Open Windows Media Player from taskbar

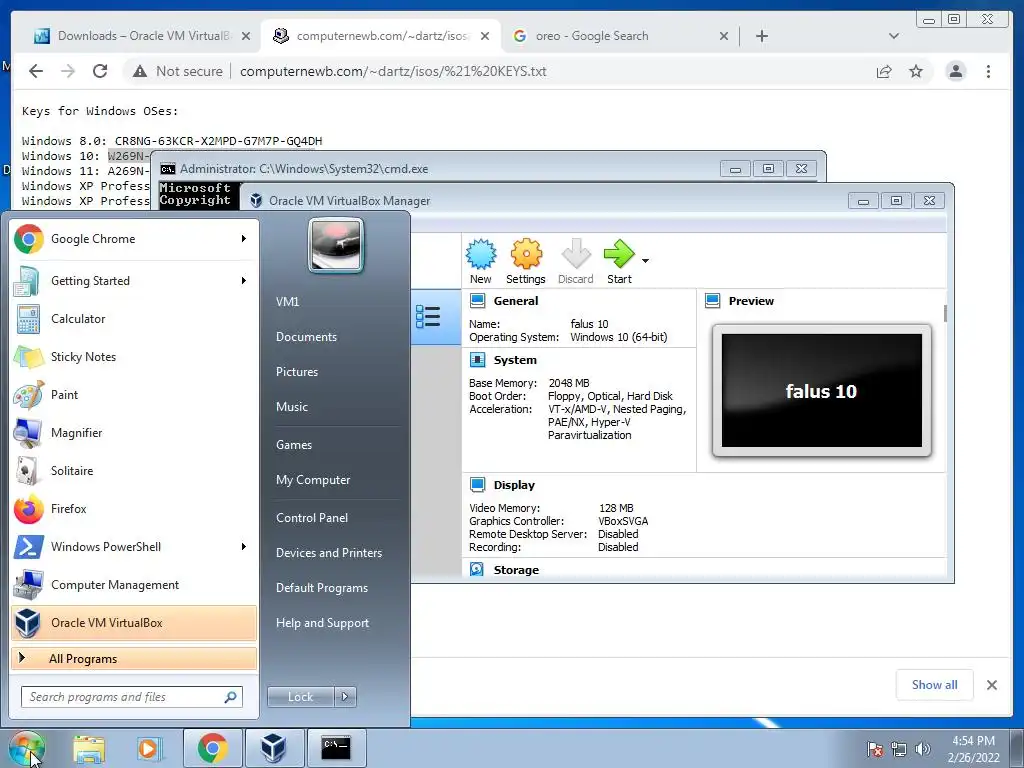pyautogui.click(x=149, y=748)
